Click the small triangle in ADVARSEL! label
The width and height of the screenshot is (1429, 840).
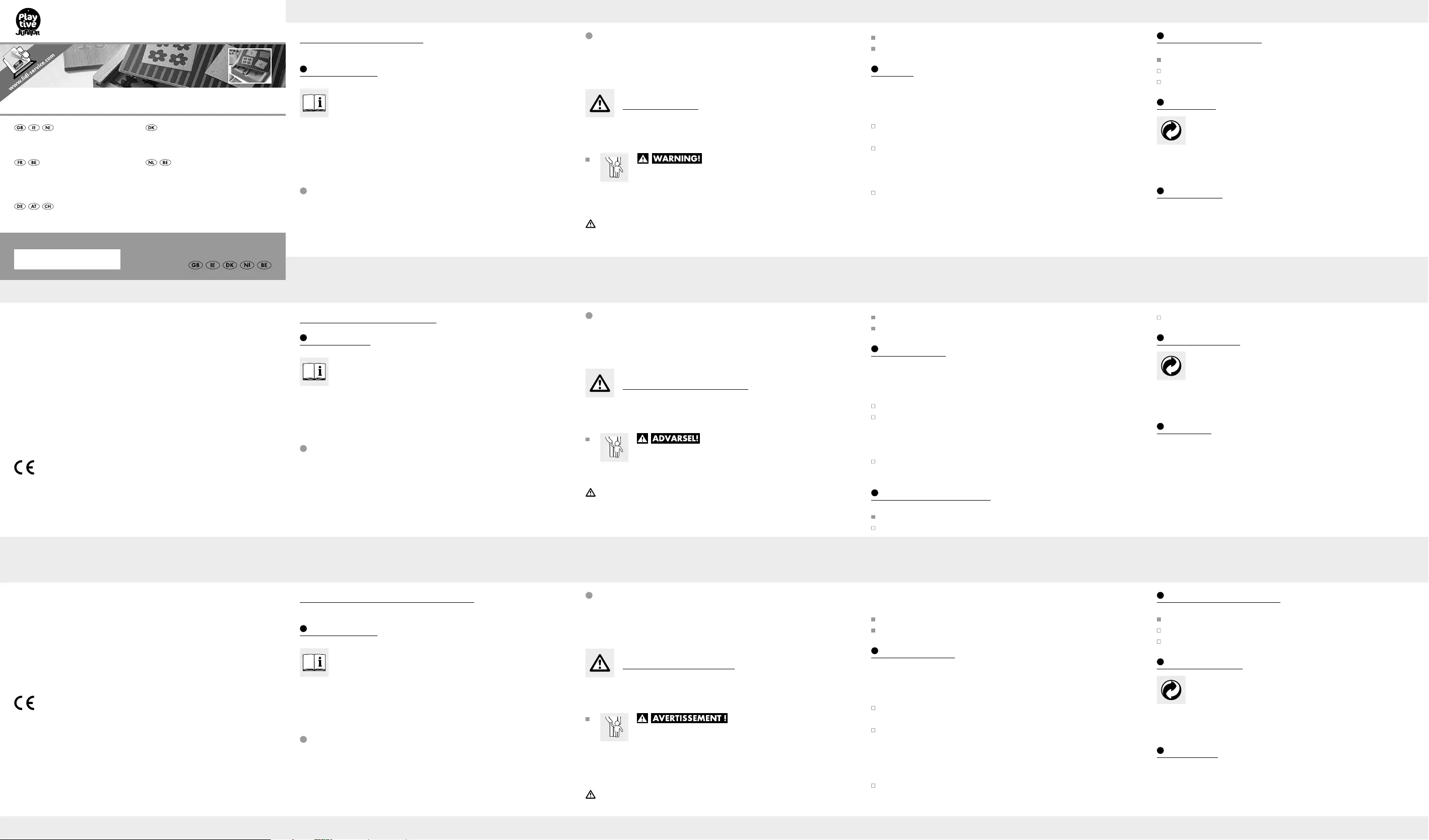(x=642, y=439)
